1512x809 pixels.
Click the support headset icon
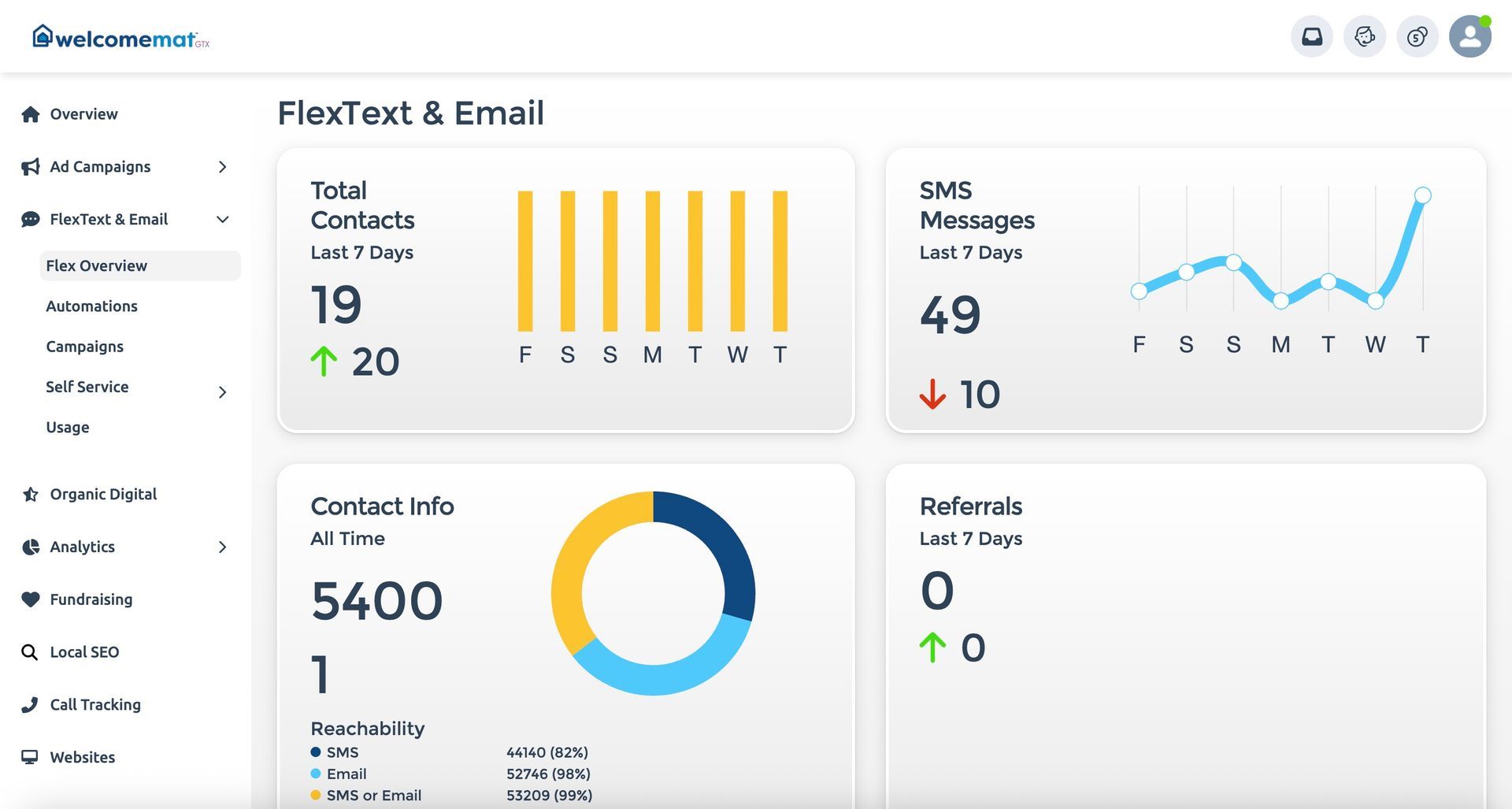click(x=1364, y=35)
